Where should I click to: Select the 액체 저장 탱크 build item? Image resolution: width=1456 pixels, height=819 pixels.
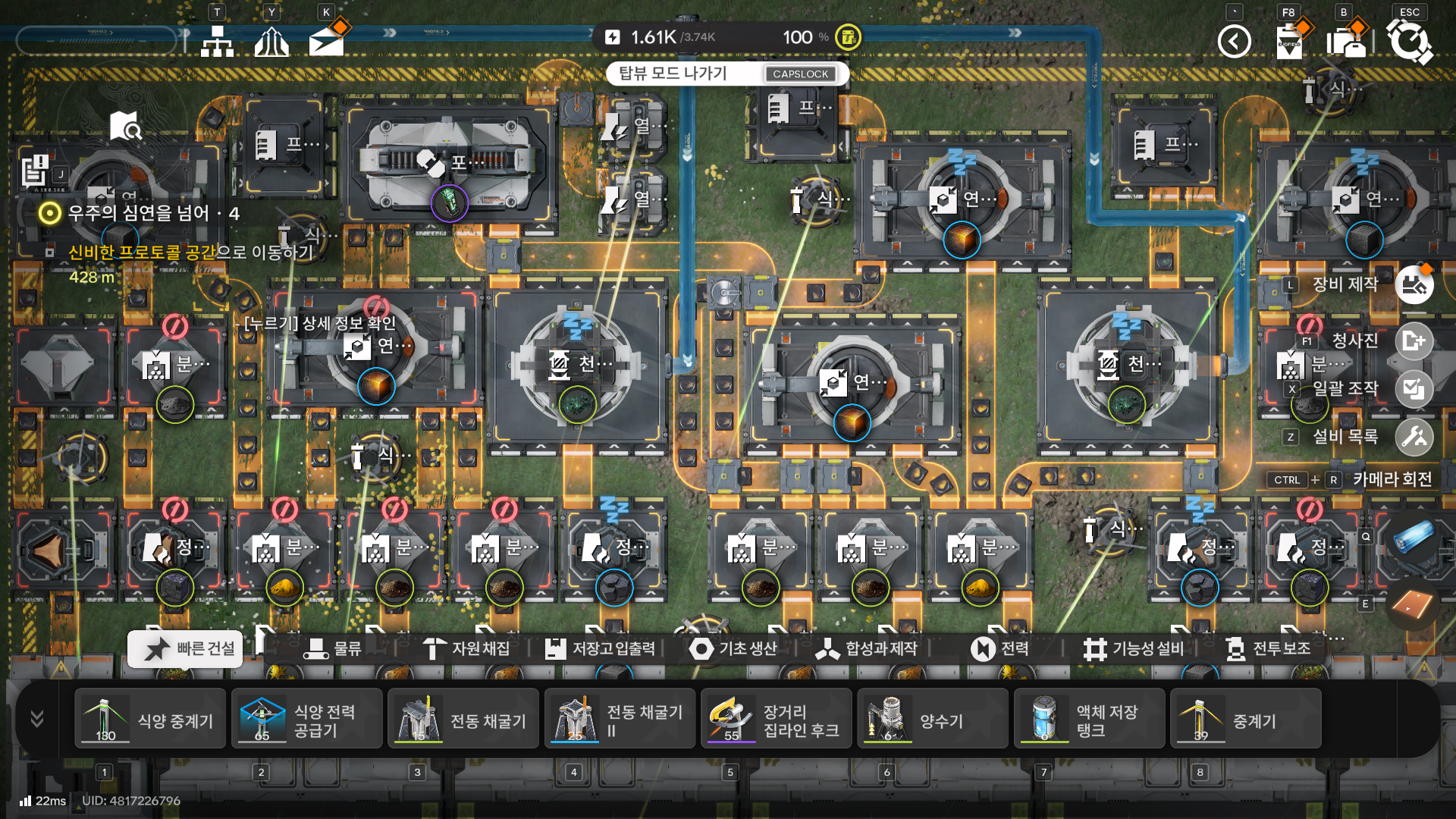pos(1089,720)
